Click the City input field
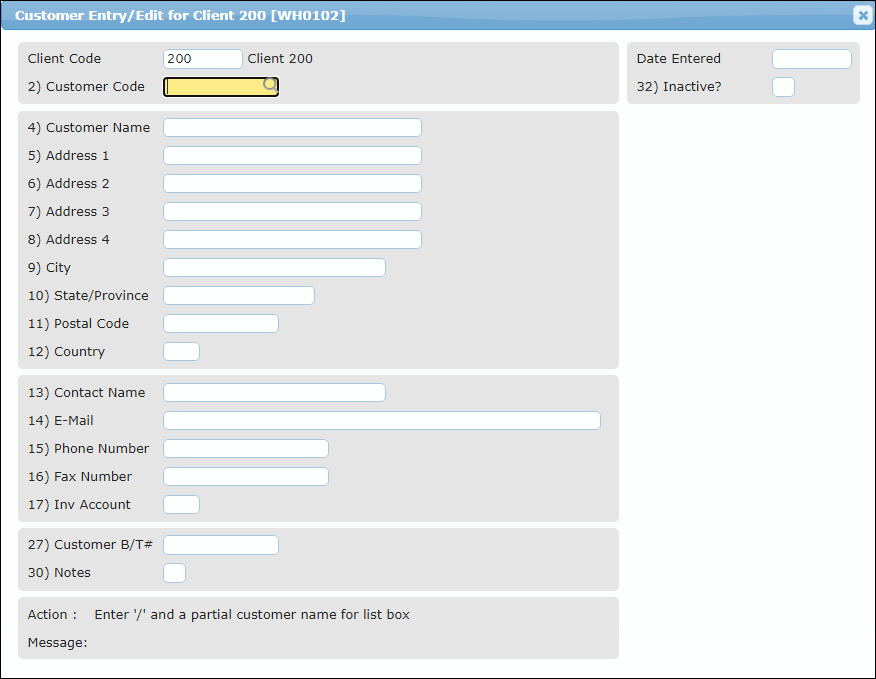 point(274,268)
